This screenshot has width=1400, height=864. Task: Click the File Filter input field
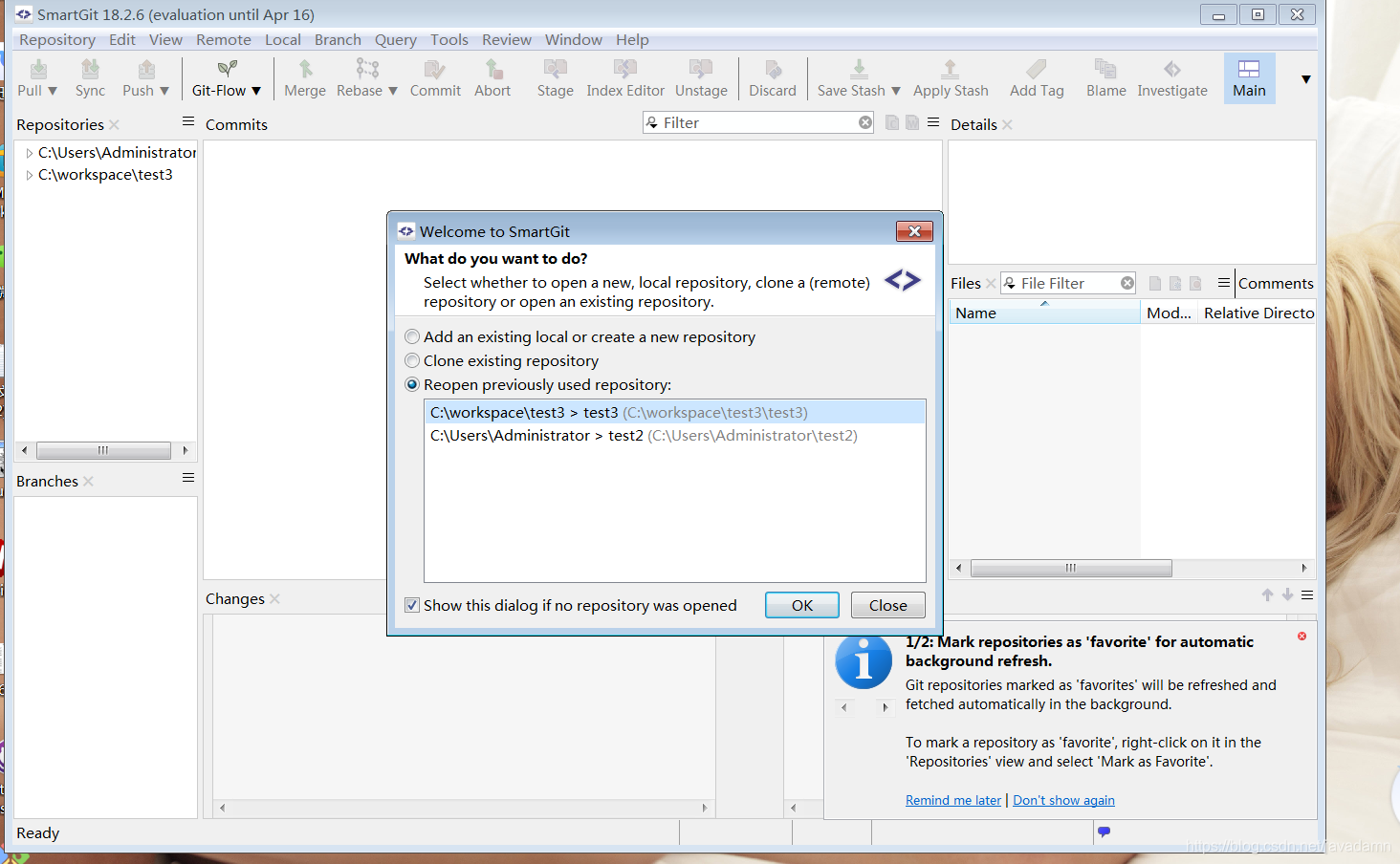pyautogui.click(x=1068, y=283)
